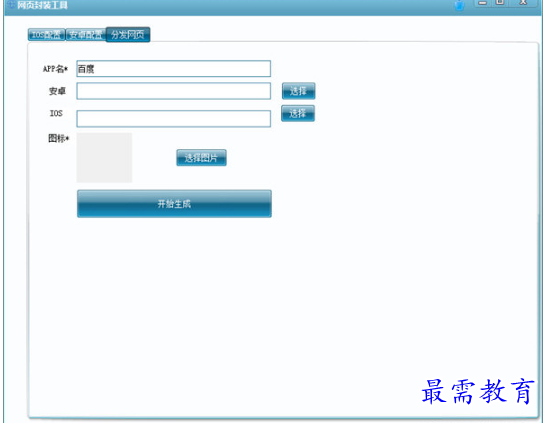Click the APP名 input field containing 百度

pyautogui.click(x=173, y=69)
